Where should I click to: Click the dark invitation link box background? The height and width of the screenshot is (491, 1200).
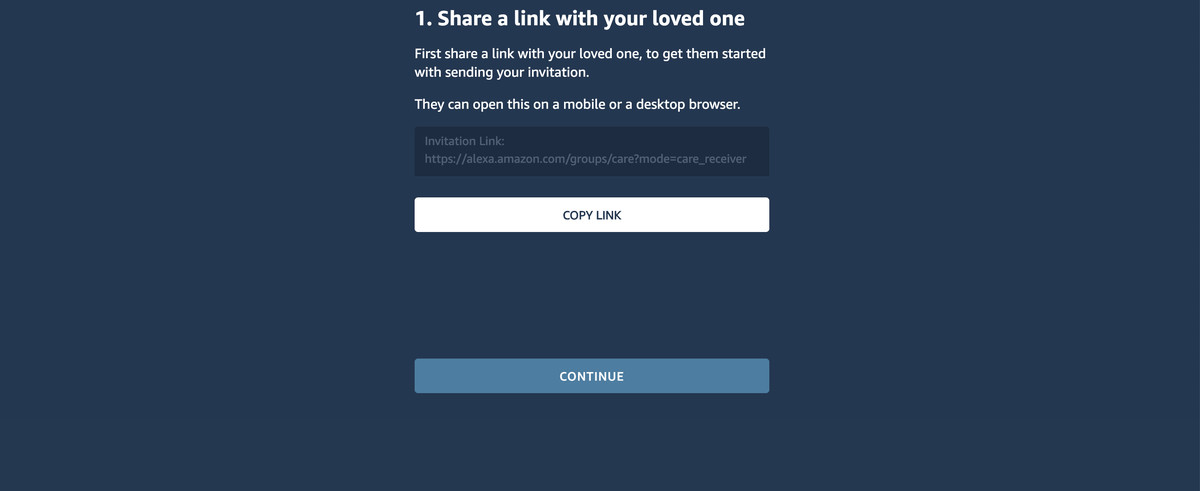click(x=592, y=151)
